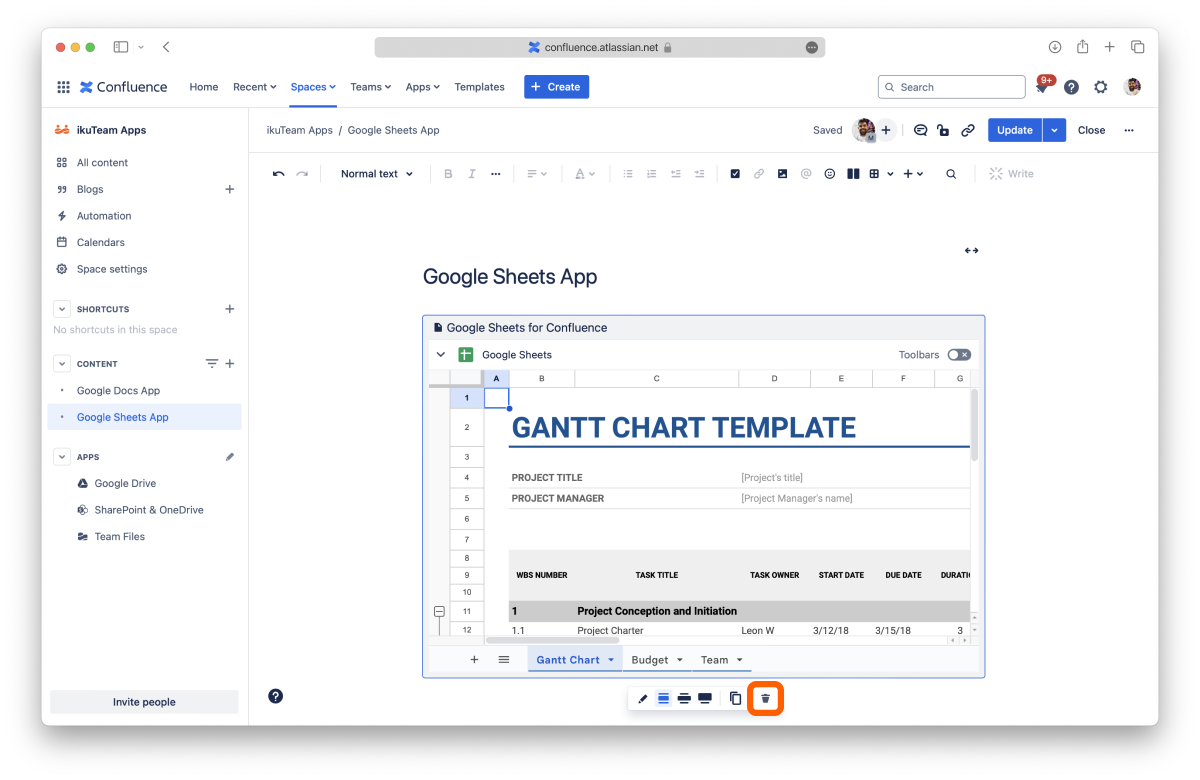The height and width of the screenshot is (780, 1200).
Task: Insert page layouts columns
Action: tap(853, 174)
